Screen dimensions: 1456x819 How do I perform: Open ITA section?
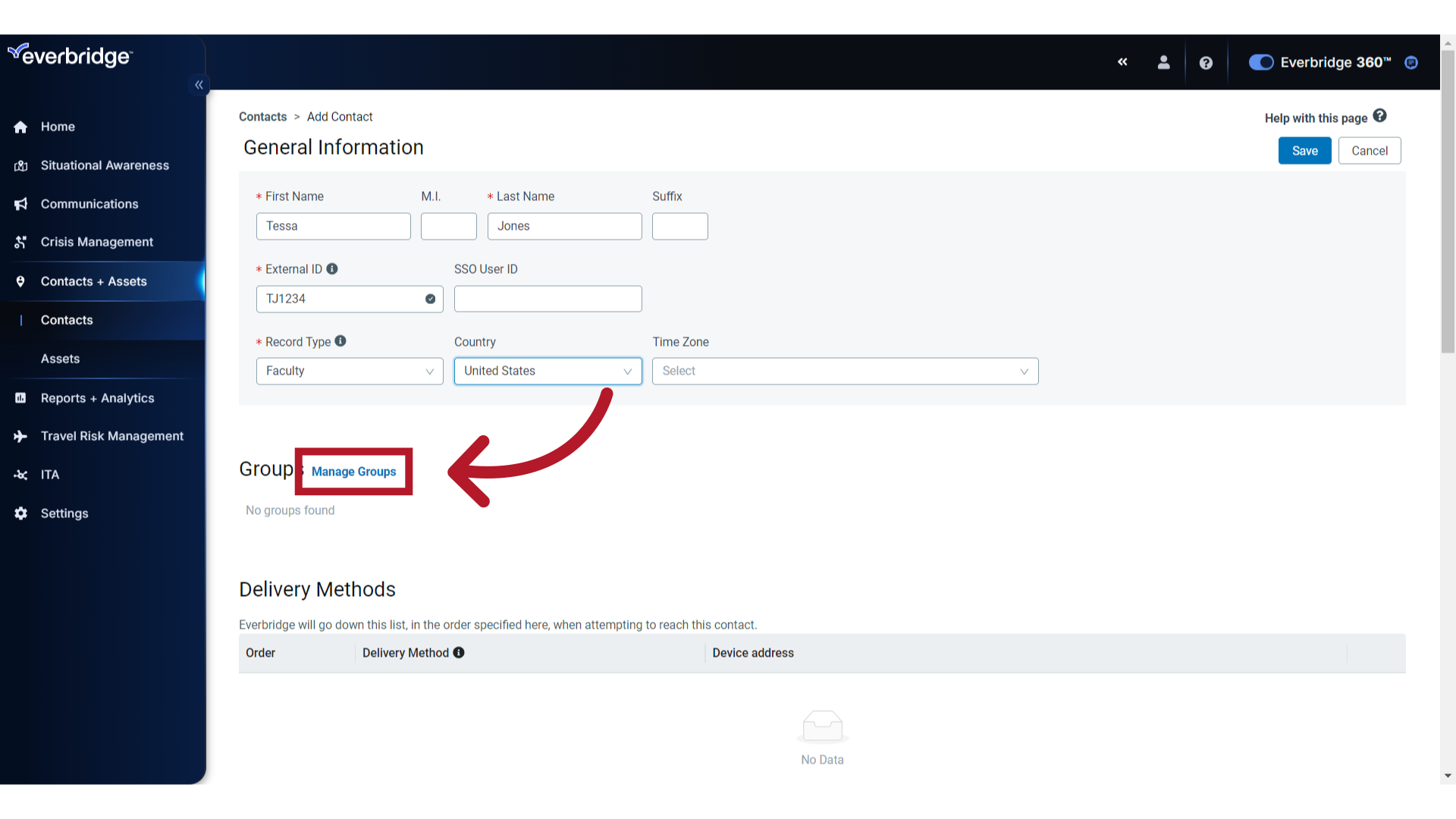click(50, 474)
